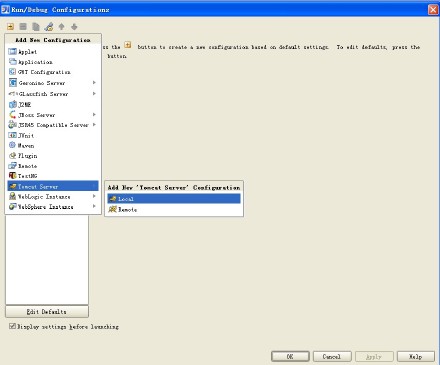Toggle Display settings before launching checkbox

click(12, 326)
